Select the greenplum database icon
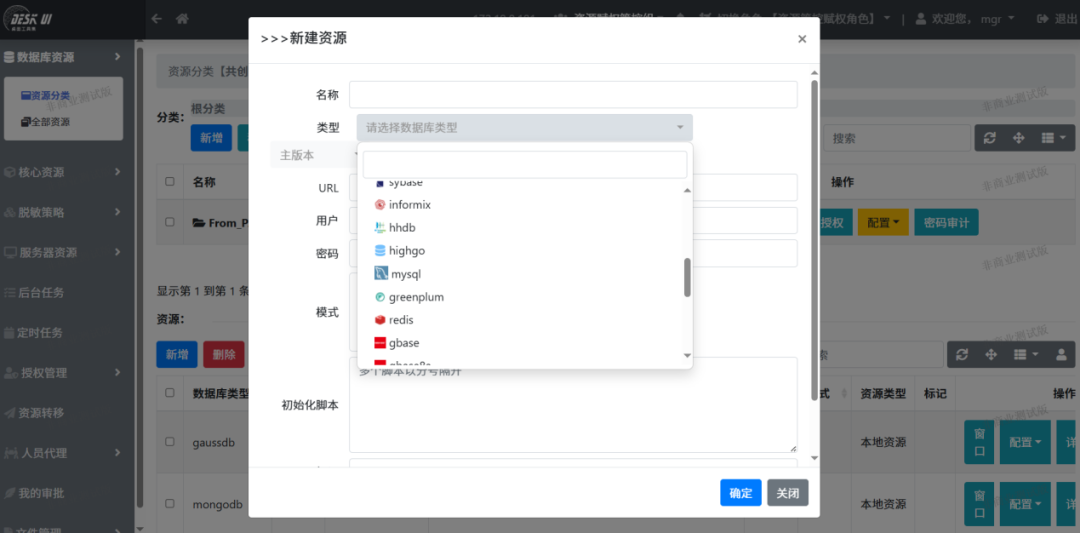1080x533 pixels. click(380, 297)
